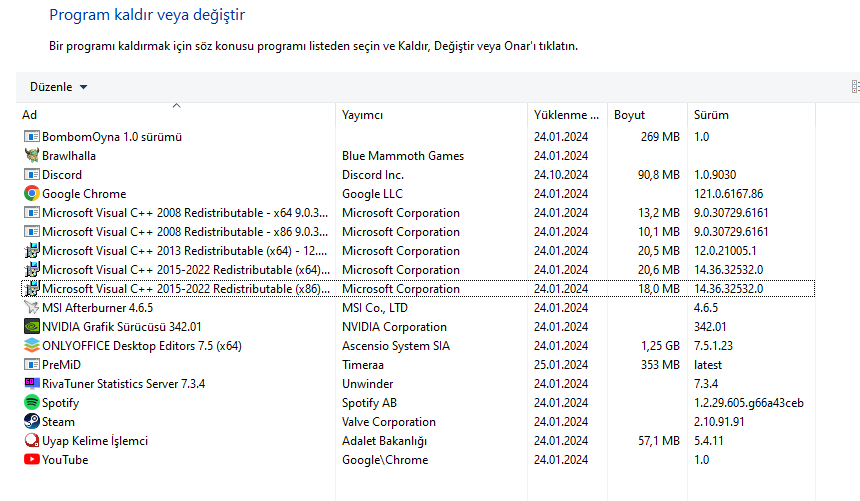Screen dimensions: 860x501
Task: Click Google LLC publisher cell
Action: [x=372, y=194]
